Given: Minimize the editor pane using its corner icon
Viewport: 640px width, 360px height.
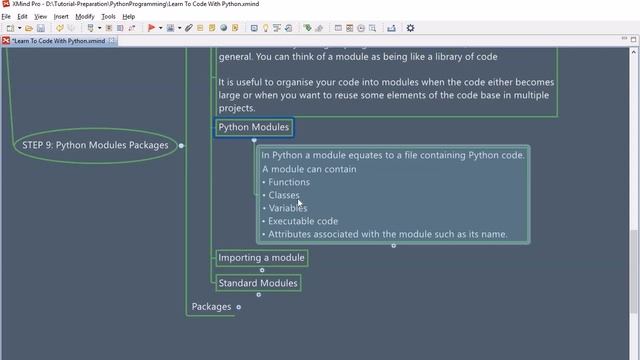Looking at the screenshot, I should tap(624, 39).
